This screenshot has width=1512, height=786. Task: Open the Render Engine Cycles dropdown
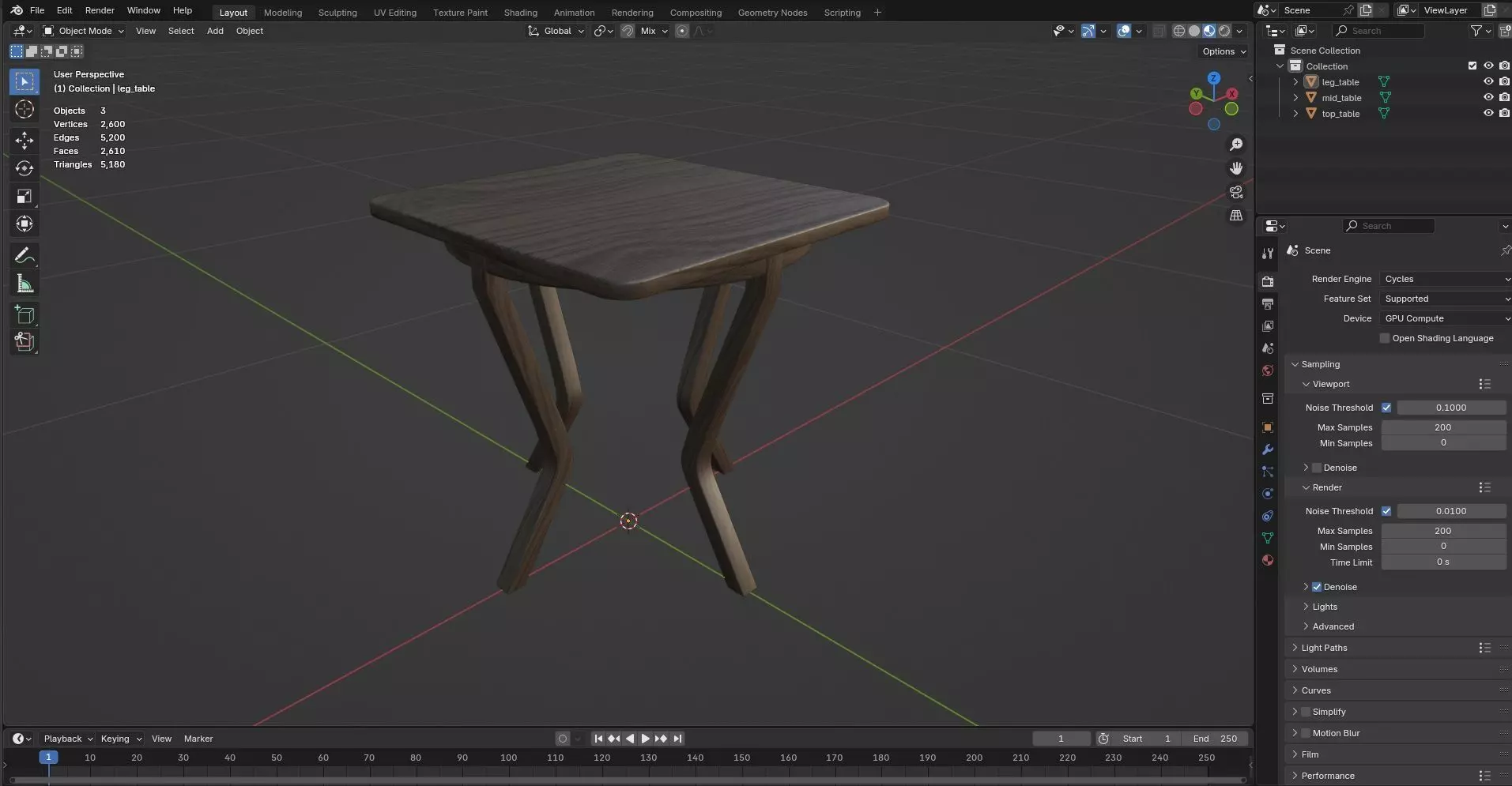(1446, 279)
